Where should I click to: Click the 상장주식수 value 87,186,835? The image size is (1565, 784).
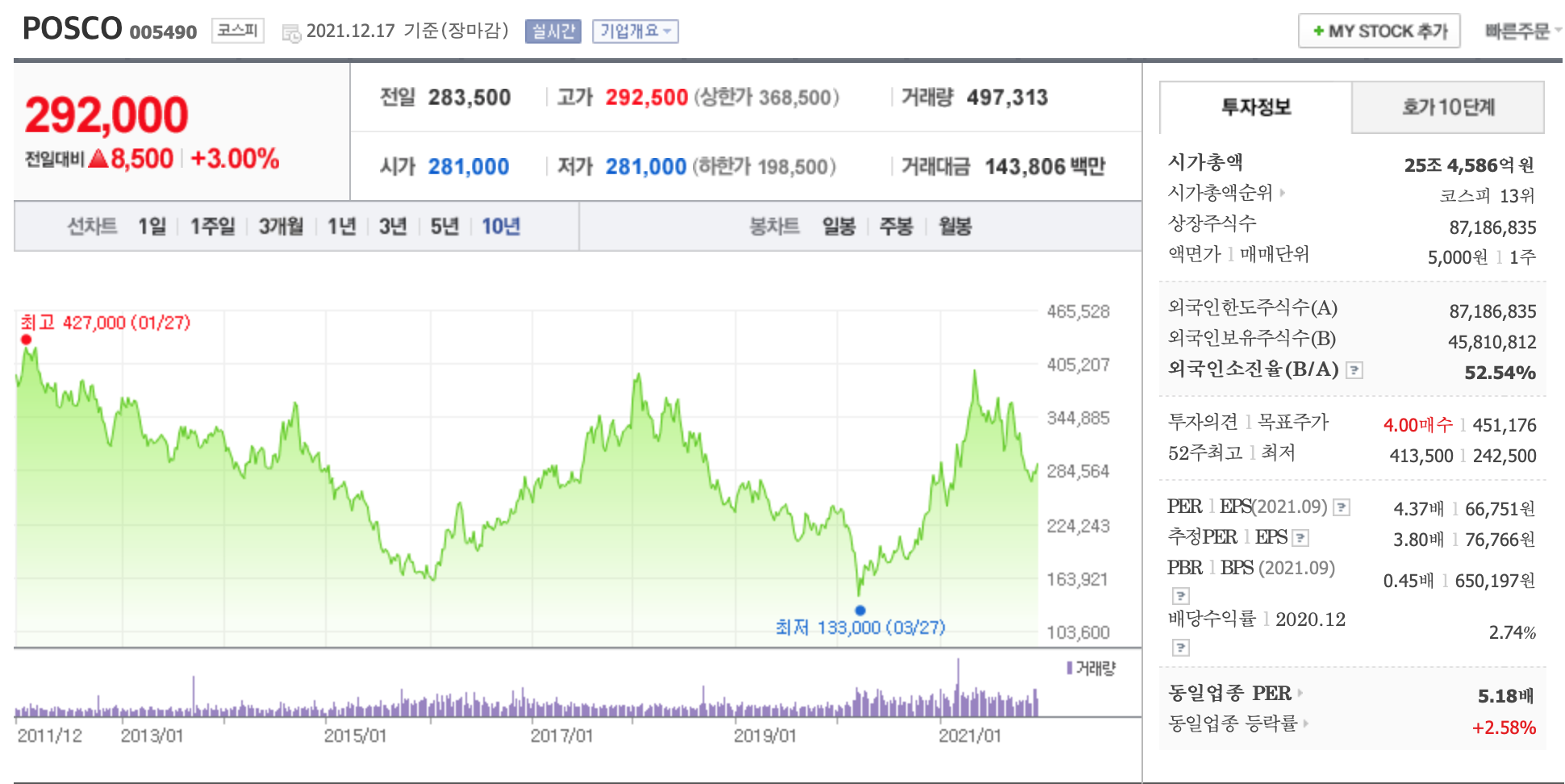[x=1493, y=227]
